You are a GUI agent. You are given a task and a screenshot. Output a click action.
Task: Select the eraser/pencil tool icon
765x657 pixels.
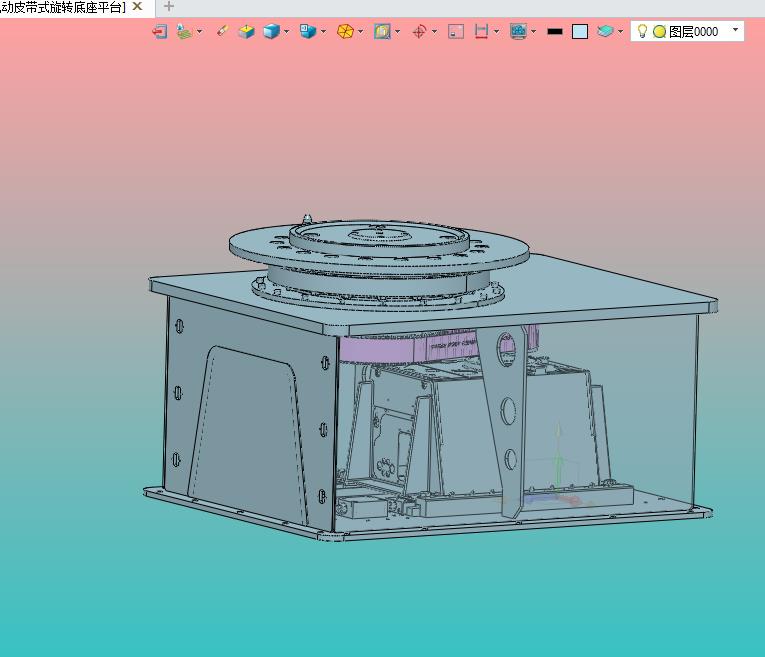coord(222,31)
